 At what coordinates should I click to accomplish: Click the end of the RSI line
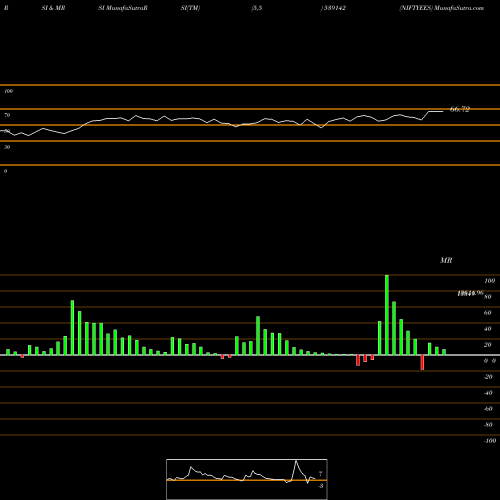pyautogui.click(x=443, y=111)
